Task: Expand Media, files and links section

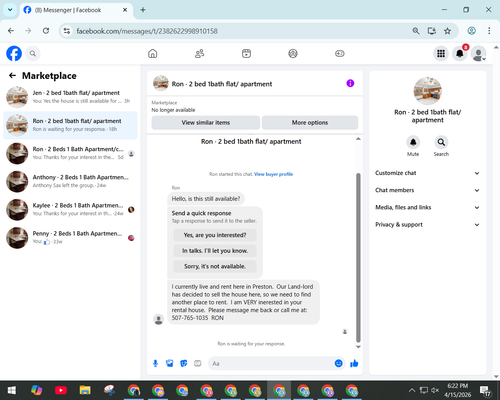Action: click(x=427, y=207)
